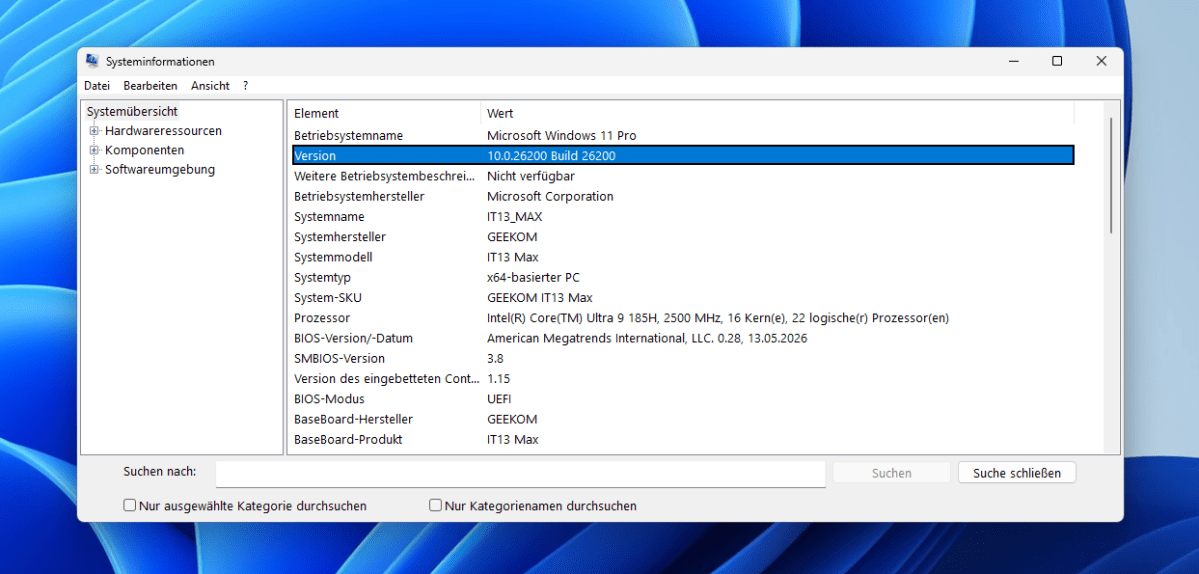Viewport: 1199px width, 574px height.
Task: Click the value Microsoft Corporation
Action: (x=551, y=196)
